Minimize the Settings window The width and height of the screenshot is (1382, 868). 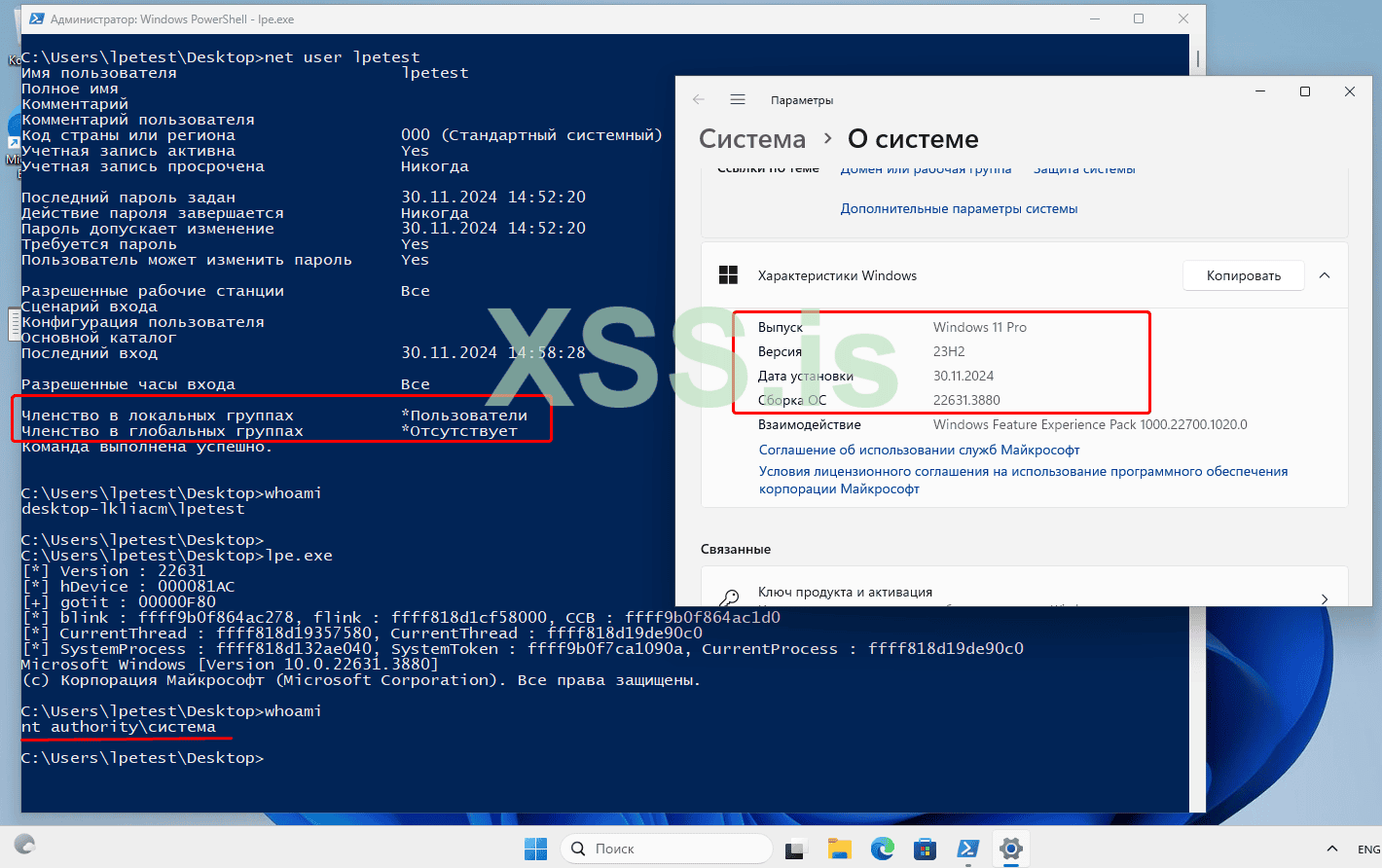(1260, 91)
